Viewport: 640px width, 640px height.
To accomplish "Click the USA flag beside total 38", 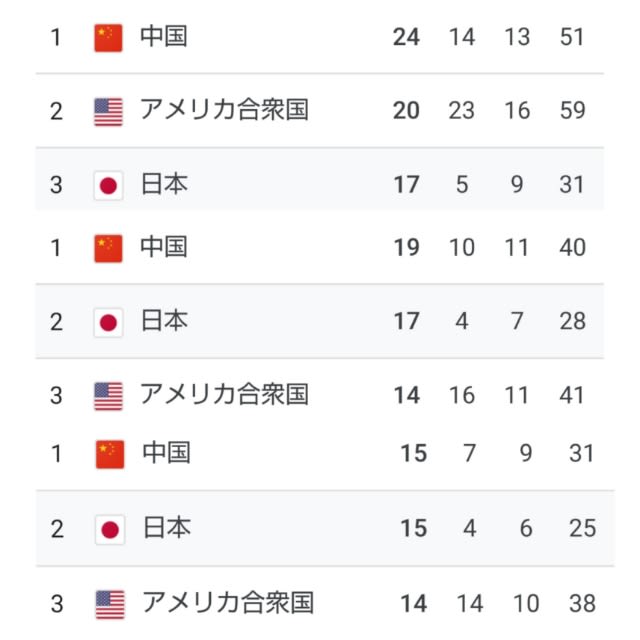I will coord(110,604).
